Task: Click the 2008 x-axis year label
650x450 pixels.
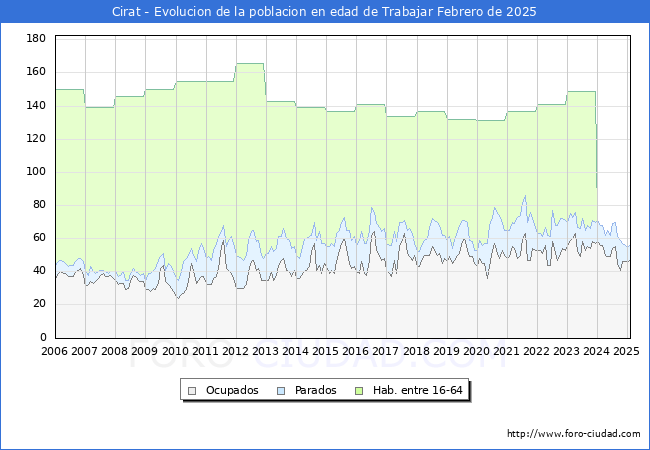Action: point(114,351)
